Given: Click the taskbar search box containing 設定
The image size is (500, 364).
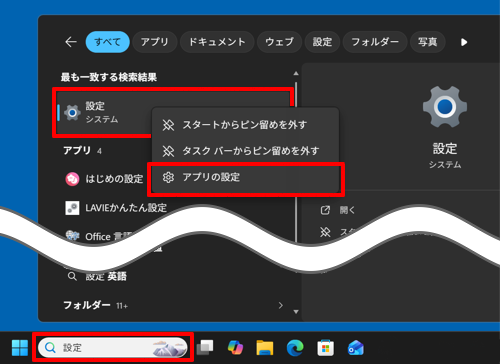Looking at the screenshot, I should click(x=113, y=348).
